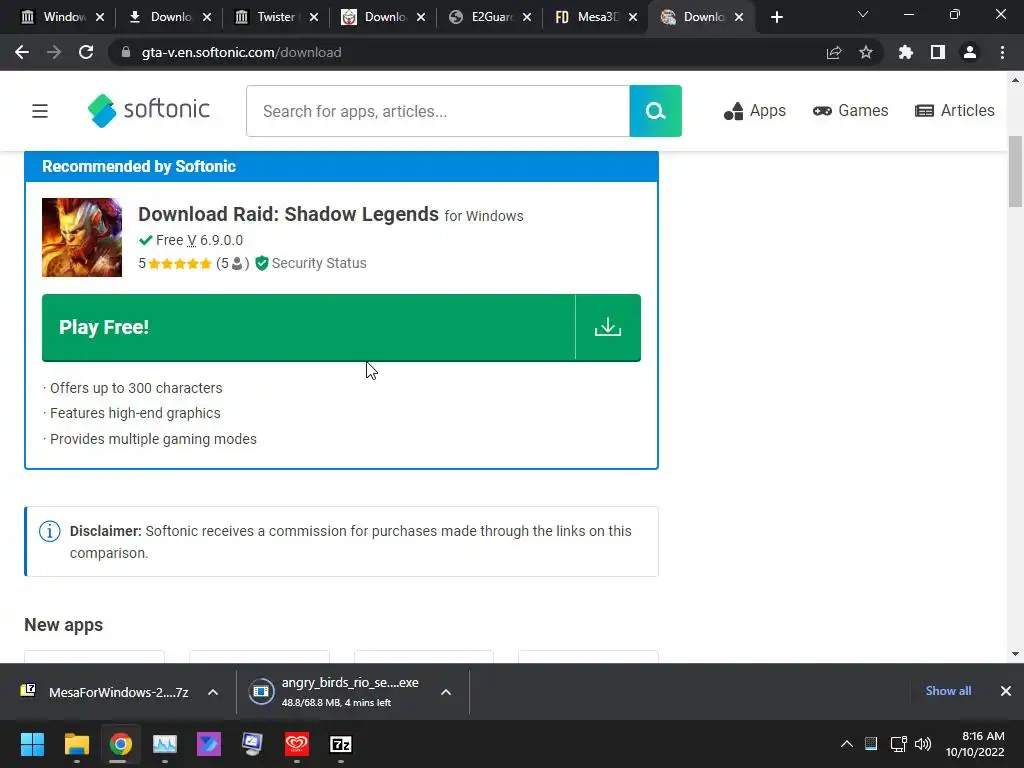Click the address bar URL
Viewport: 1024px width, 768px height.
click(242, 52)
